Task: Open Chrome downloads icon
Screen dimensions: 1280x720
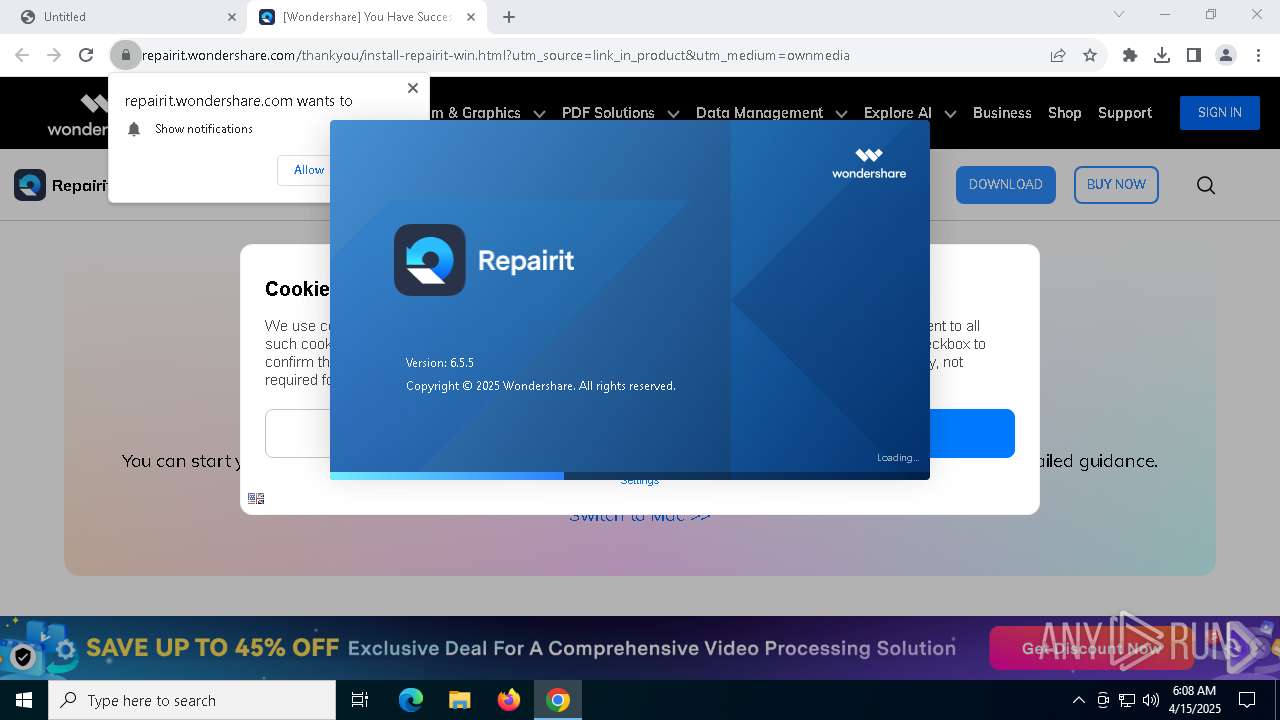Action: pos(1162,55)
